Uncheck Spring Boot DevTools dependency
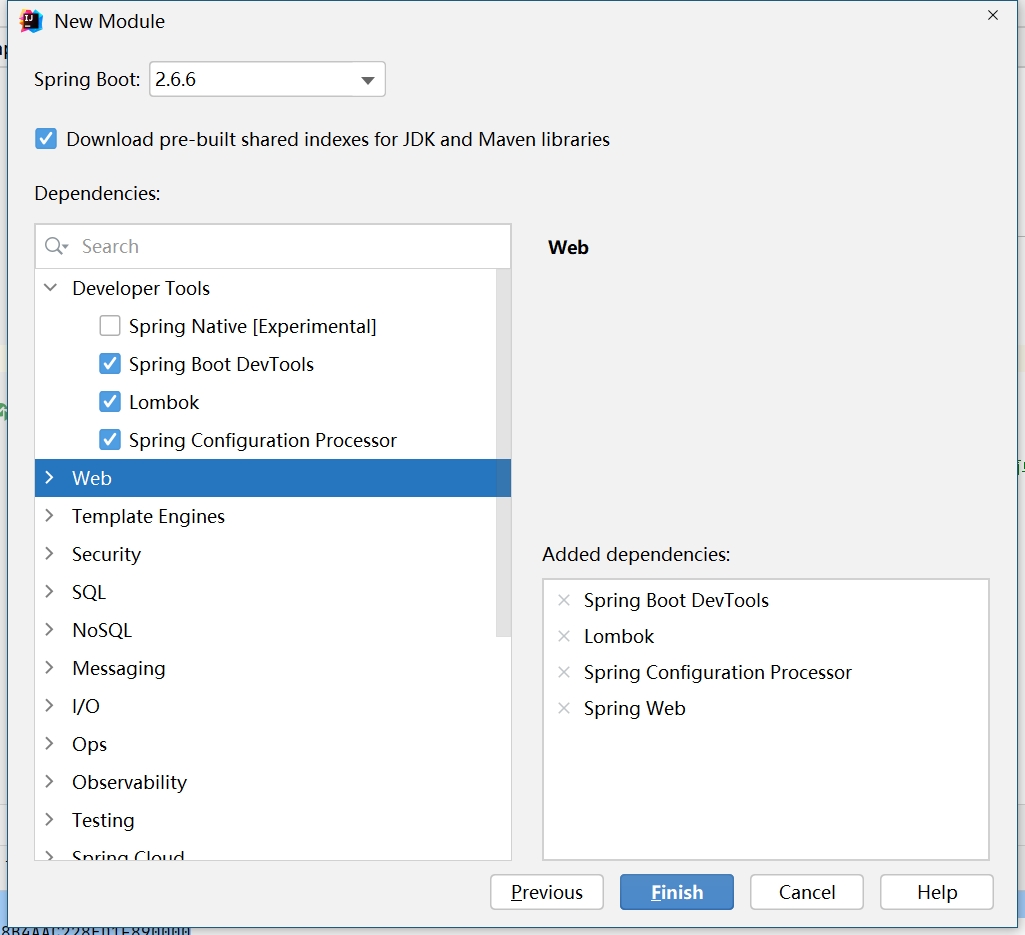Screen dimensions: 1025x935 tap(110, 364)
